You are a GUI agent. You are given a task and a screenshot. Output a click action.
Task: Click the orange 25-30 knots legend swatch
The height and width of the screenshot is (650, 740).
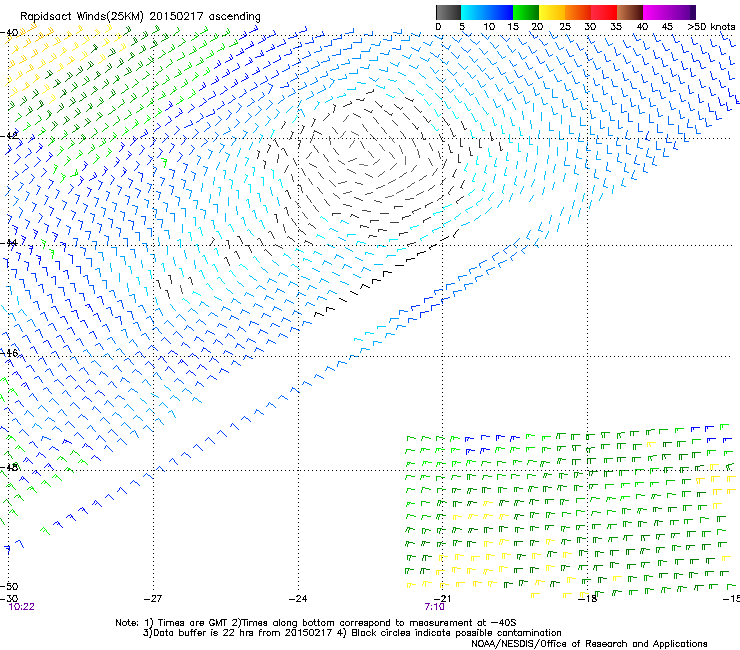tap(578, 12)
